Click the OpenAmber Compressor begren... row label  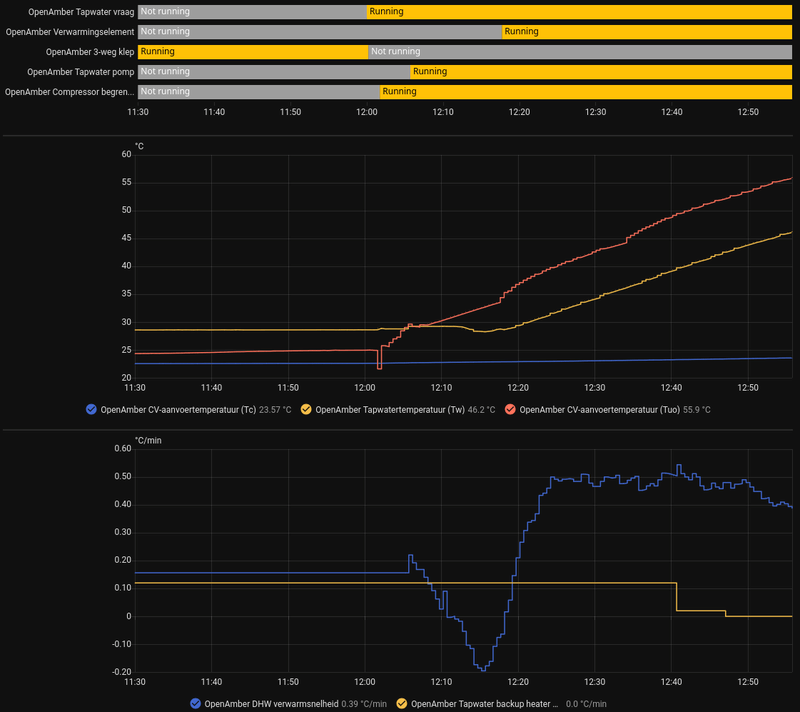pyautogui.click(x=69, y=92)
